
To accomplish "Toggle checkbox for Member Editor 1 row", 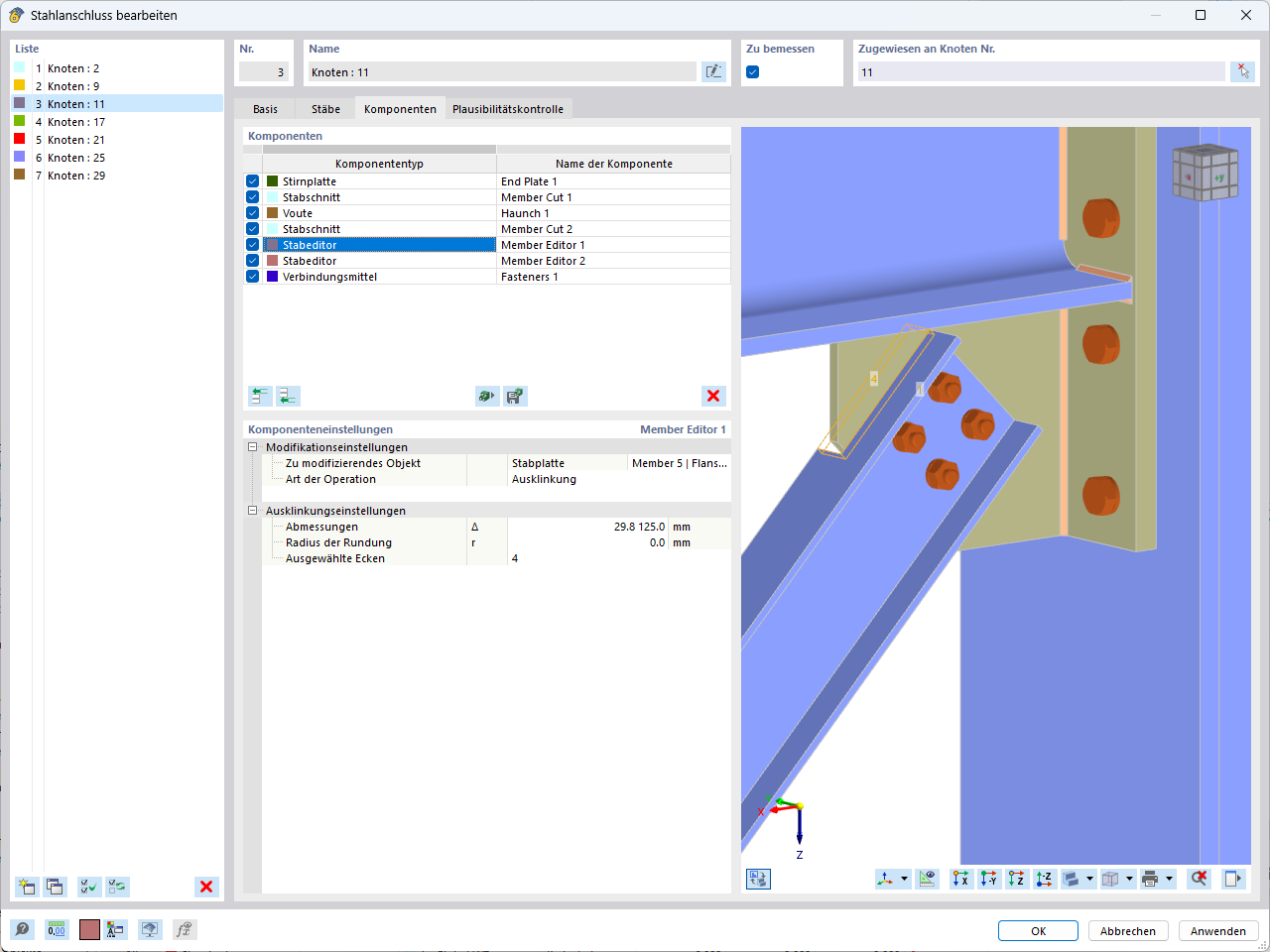I will click(253, 245).
